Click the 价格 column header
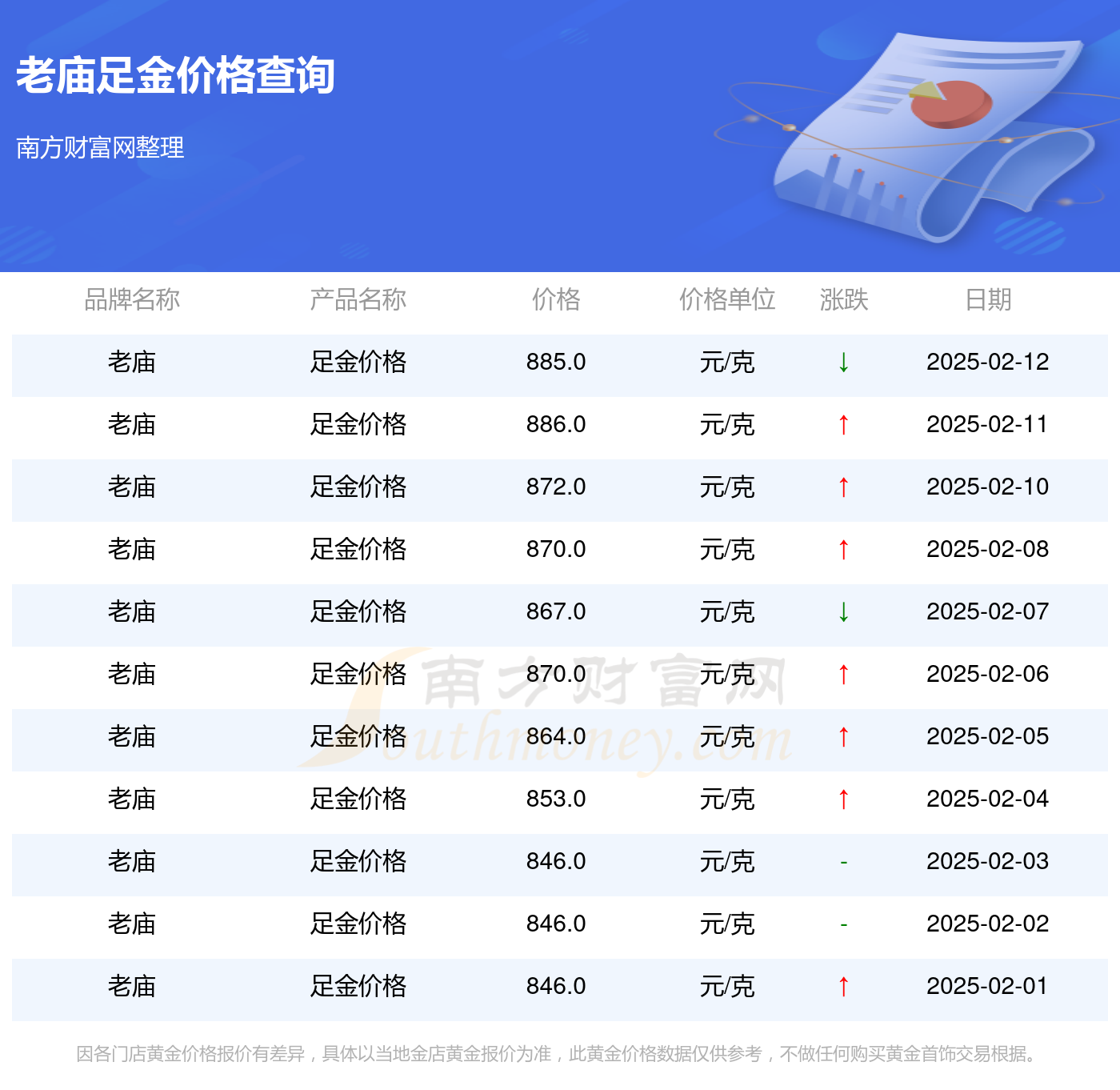 tap(557, 300)
